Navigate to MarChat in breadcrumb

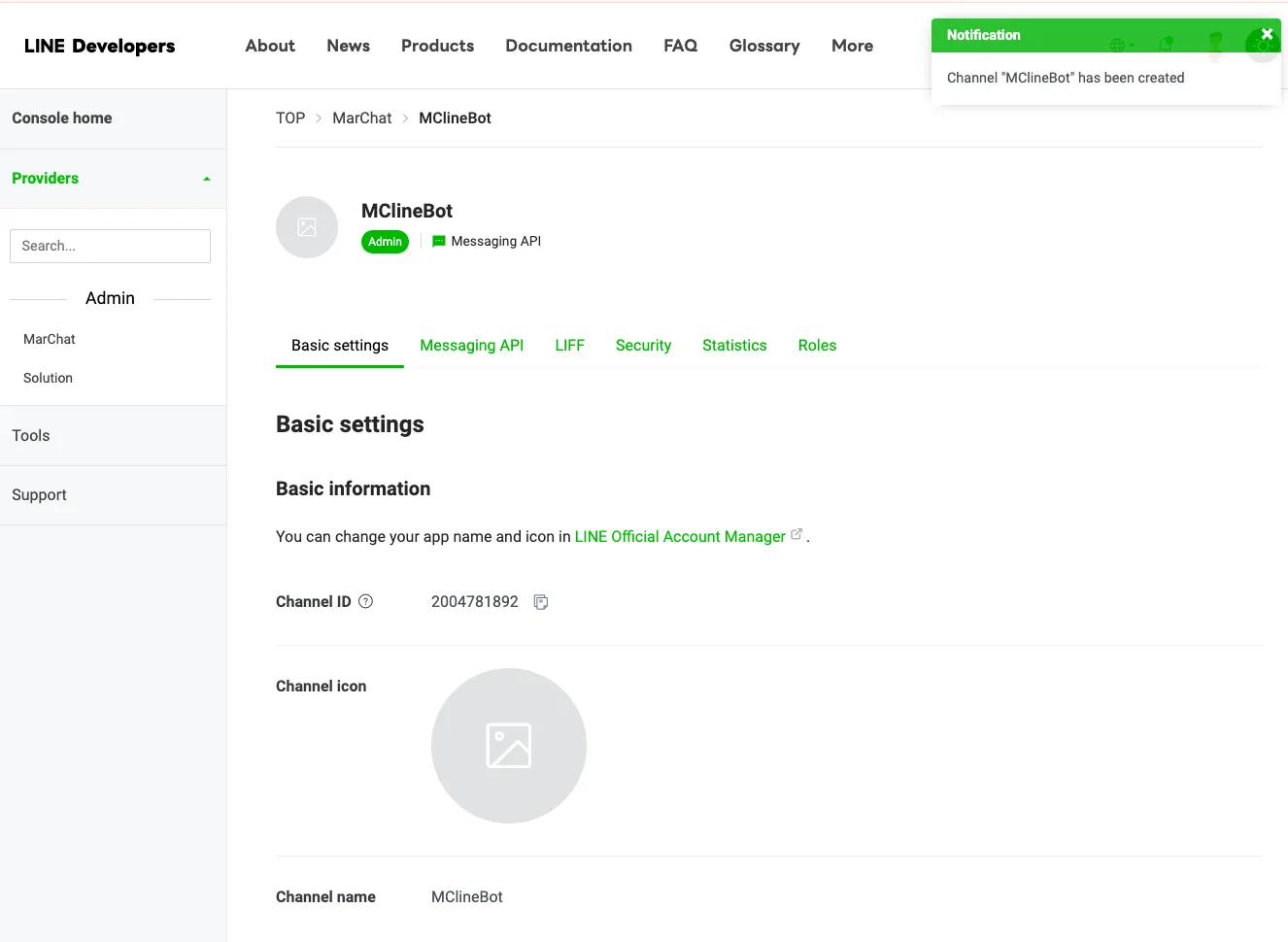coord(362,118)
